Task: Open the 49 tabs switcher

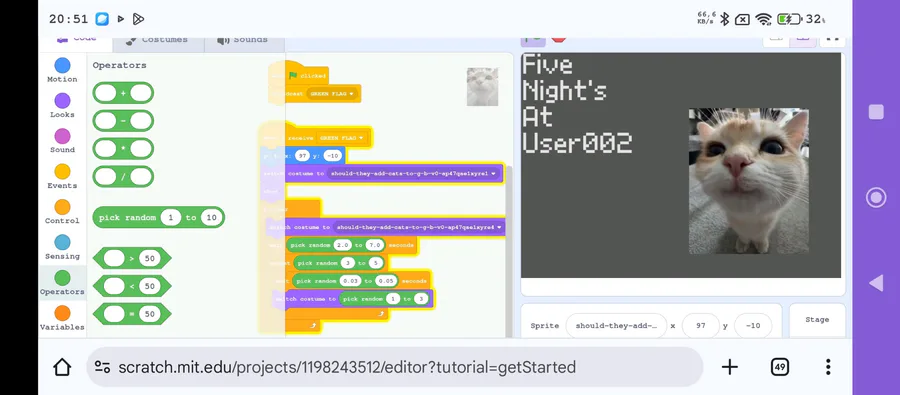Action: [x=779, y=367]
